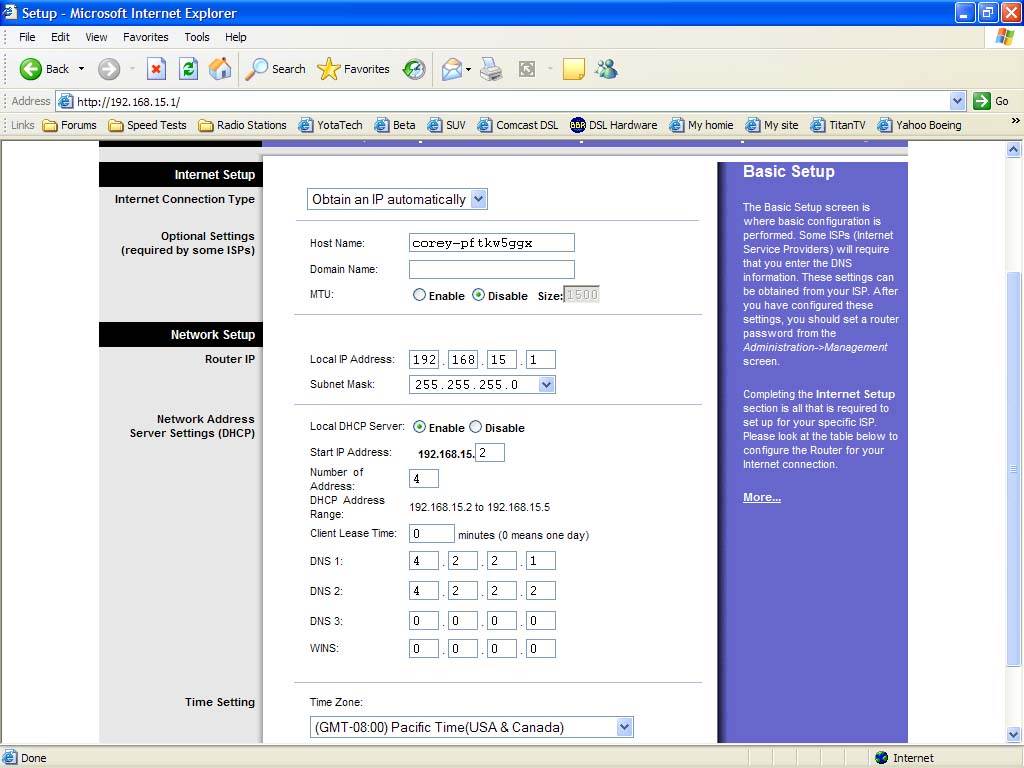The image size is (1024, 768).
Task: Go to the Home page icon
Action: pos(220,69)
